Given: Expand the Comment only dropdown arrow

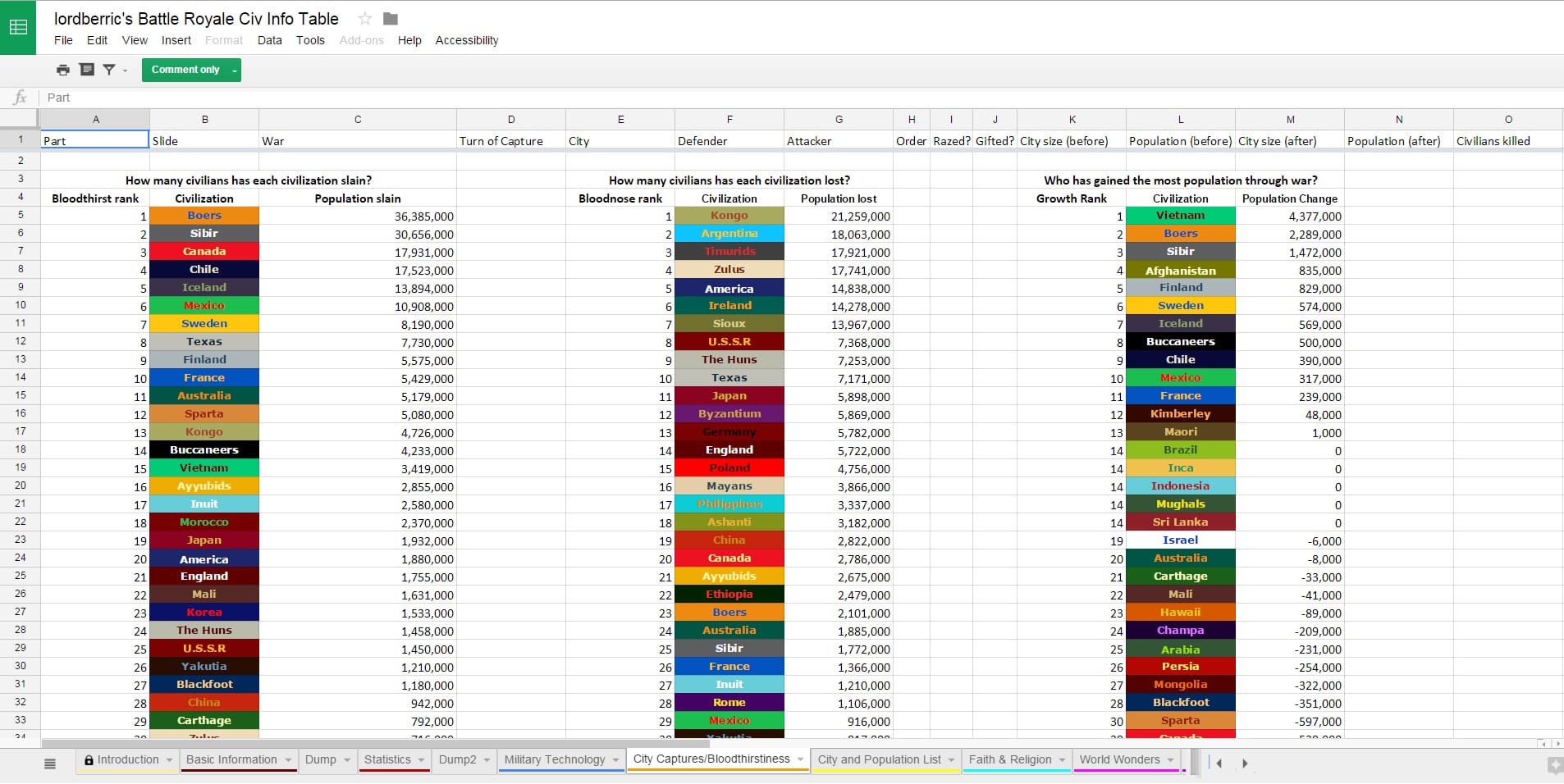Looking at the screenshot, I should pos(235,71).
